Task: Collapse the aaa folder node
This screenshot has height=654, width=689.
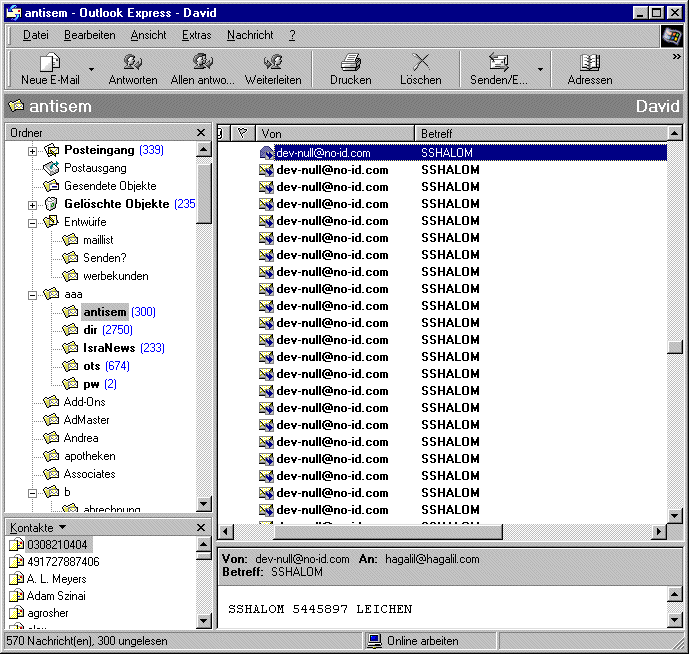Action: click(32, 295)
